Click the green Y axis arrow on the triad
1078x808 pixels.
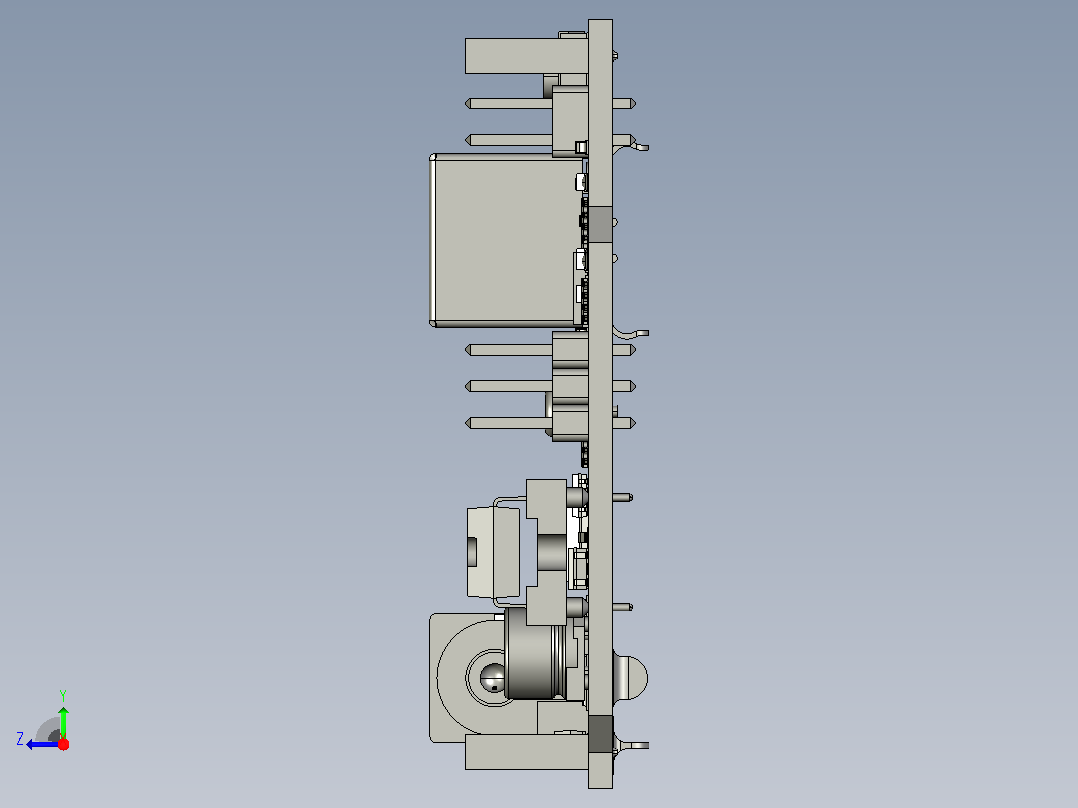click(x=63, y=721)
